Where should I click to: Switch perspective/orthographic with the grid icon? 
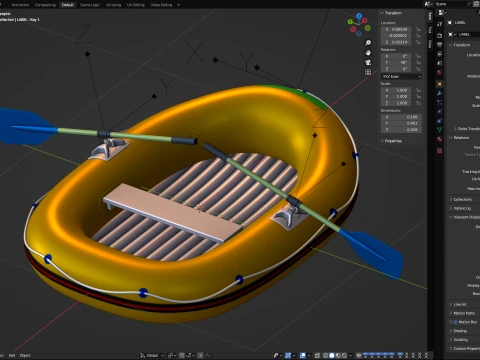tap(368, 72)
